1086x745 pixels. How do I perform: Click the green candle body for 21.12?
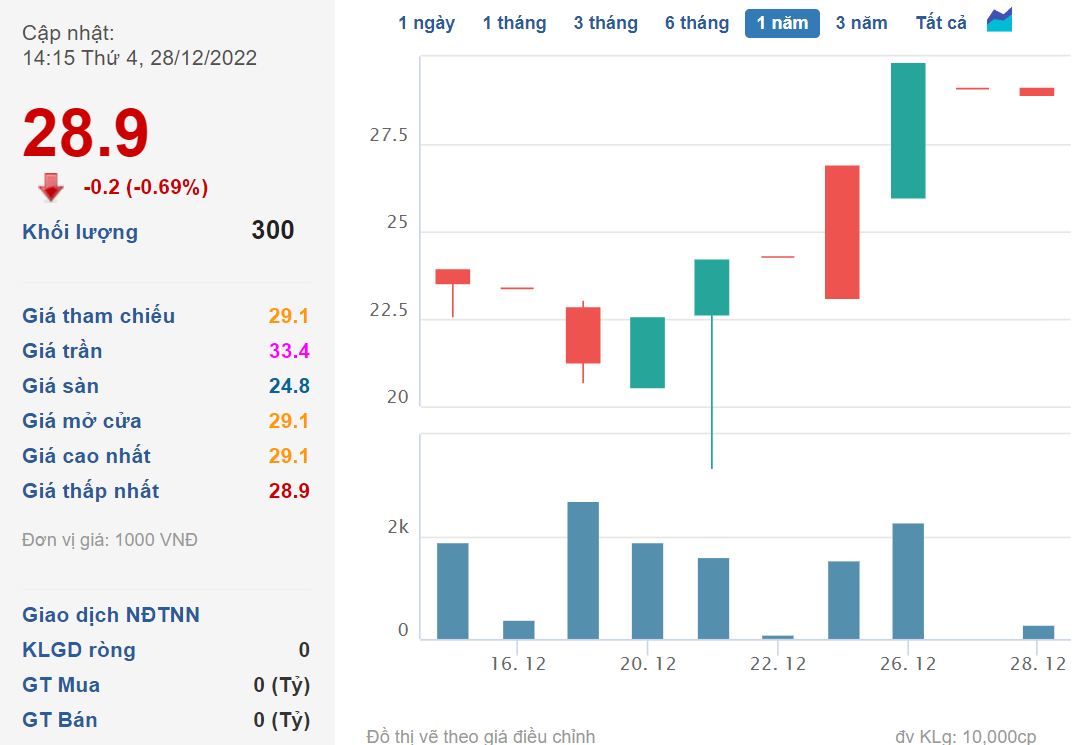click(x=712, y=287)
